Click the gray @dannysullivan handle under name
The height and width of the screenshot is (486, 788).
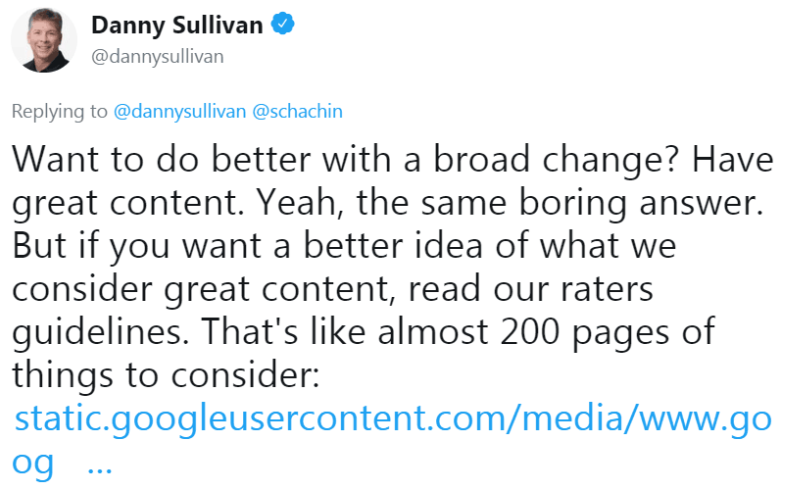(x=157, y=56)
